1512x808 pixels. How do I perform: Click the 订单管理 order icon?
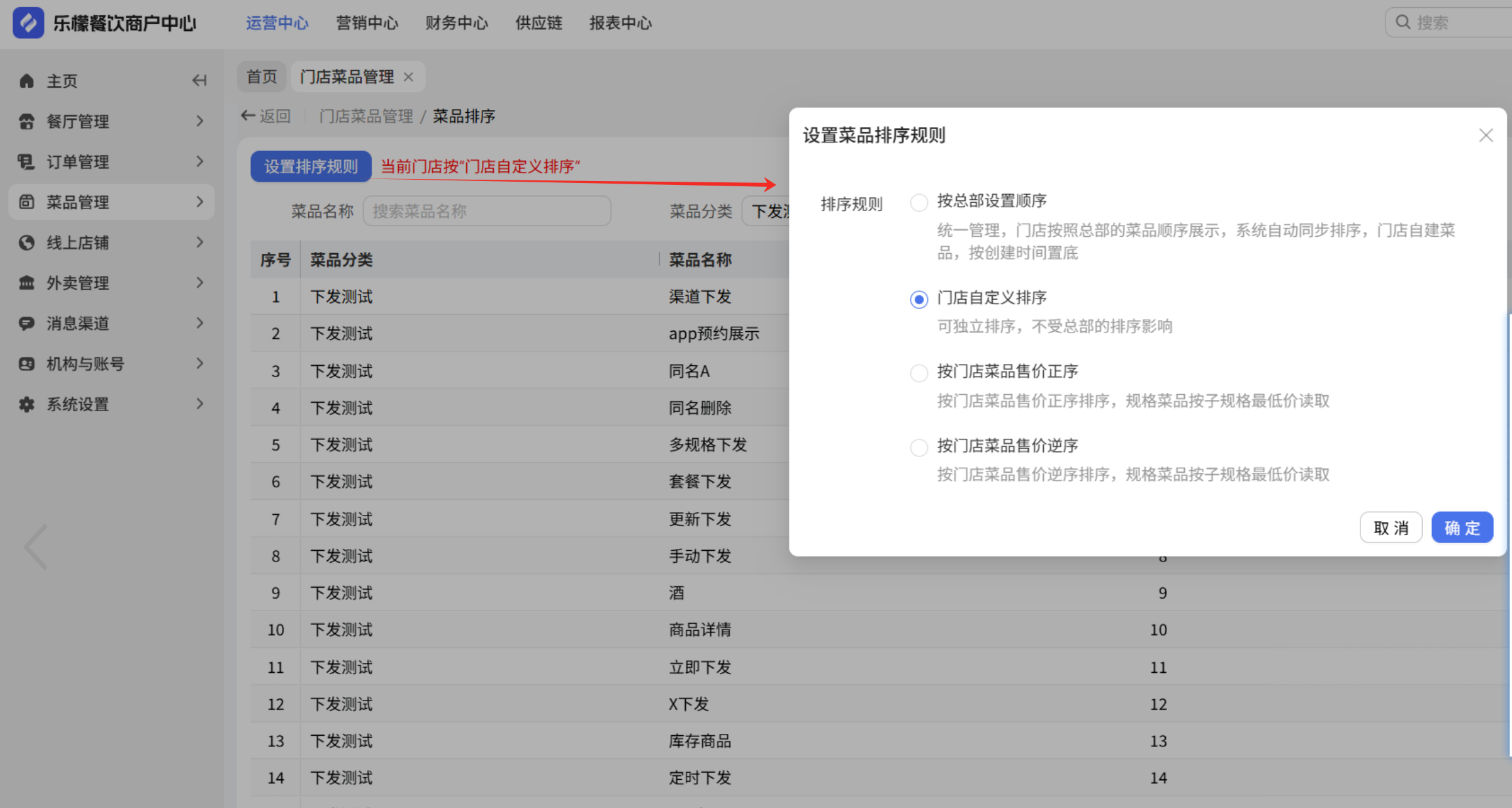[27, 162]
